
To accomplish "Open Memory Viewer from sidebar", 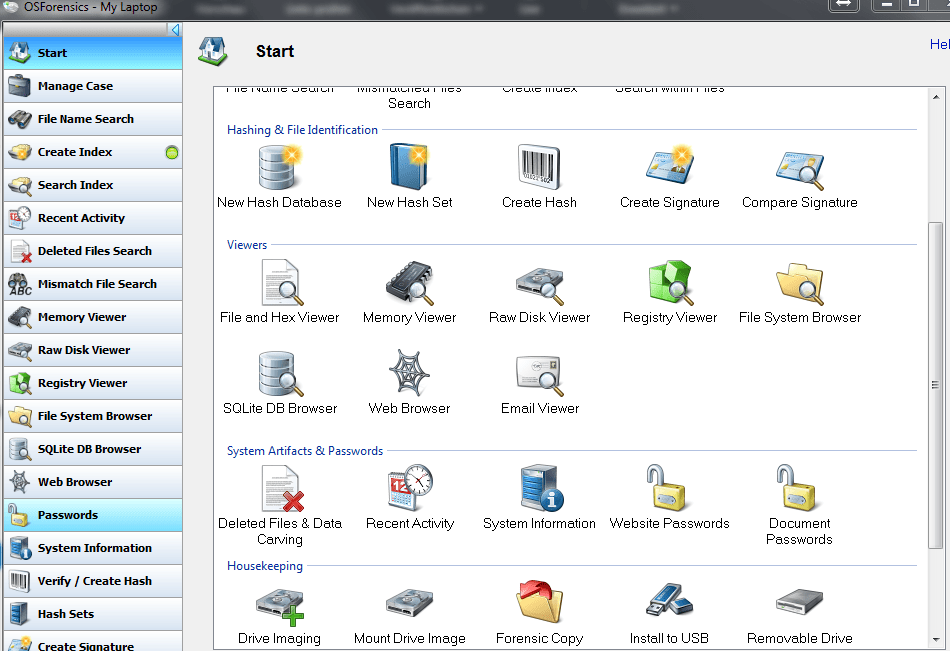I will [93, 317].
